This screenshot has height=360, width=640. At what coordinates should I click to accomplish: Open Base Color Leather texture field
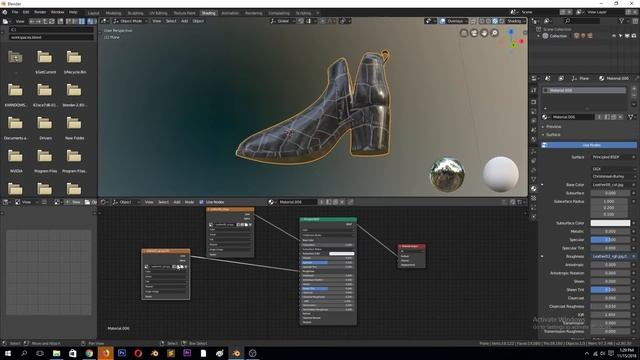click(x=611, y=185)
